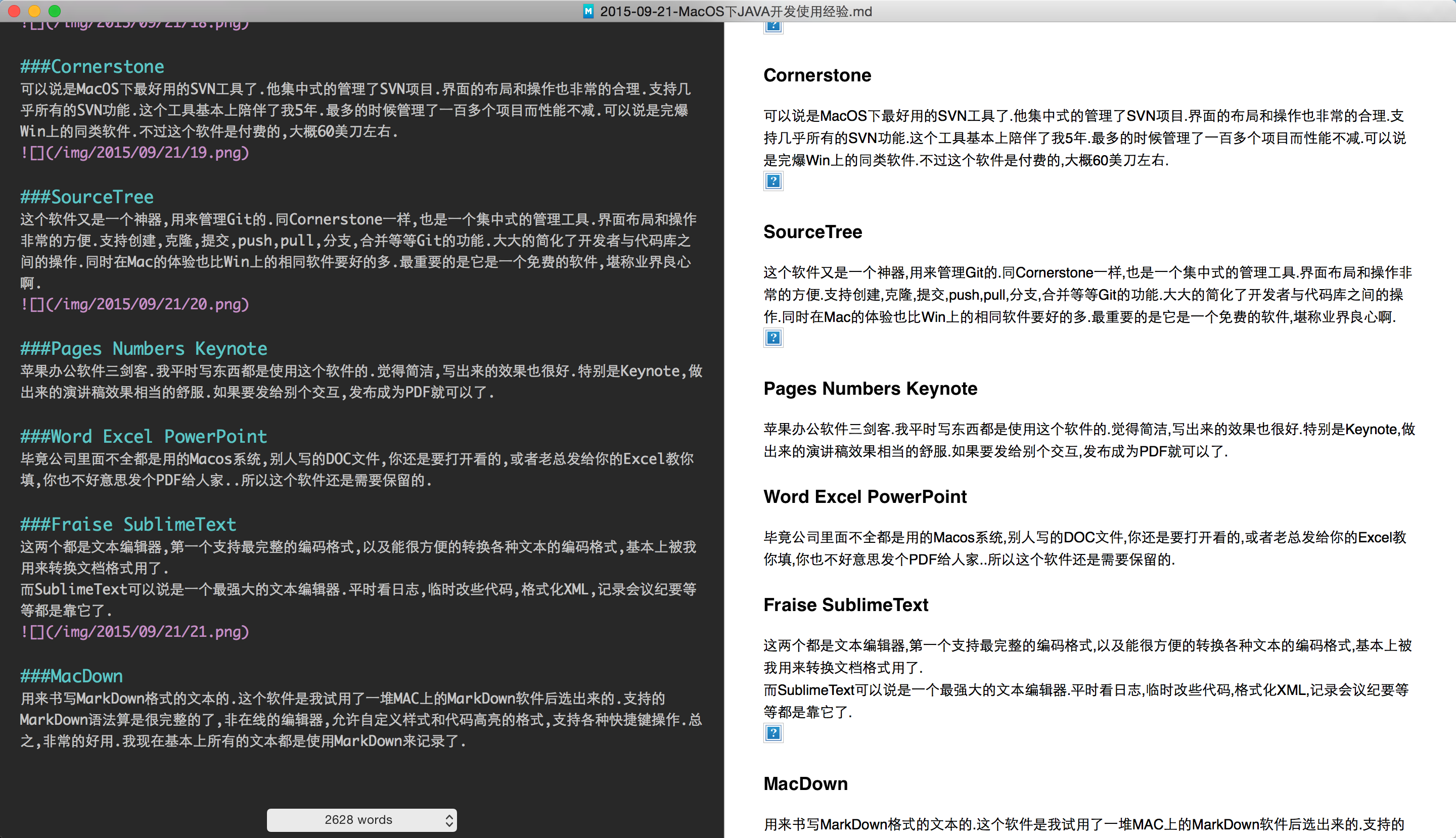
Task: Click the word count stepper arrows
Action: 449,820
